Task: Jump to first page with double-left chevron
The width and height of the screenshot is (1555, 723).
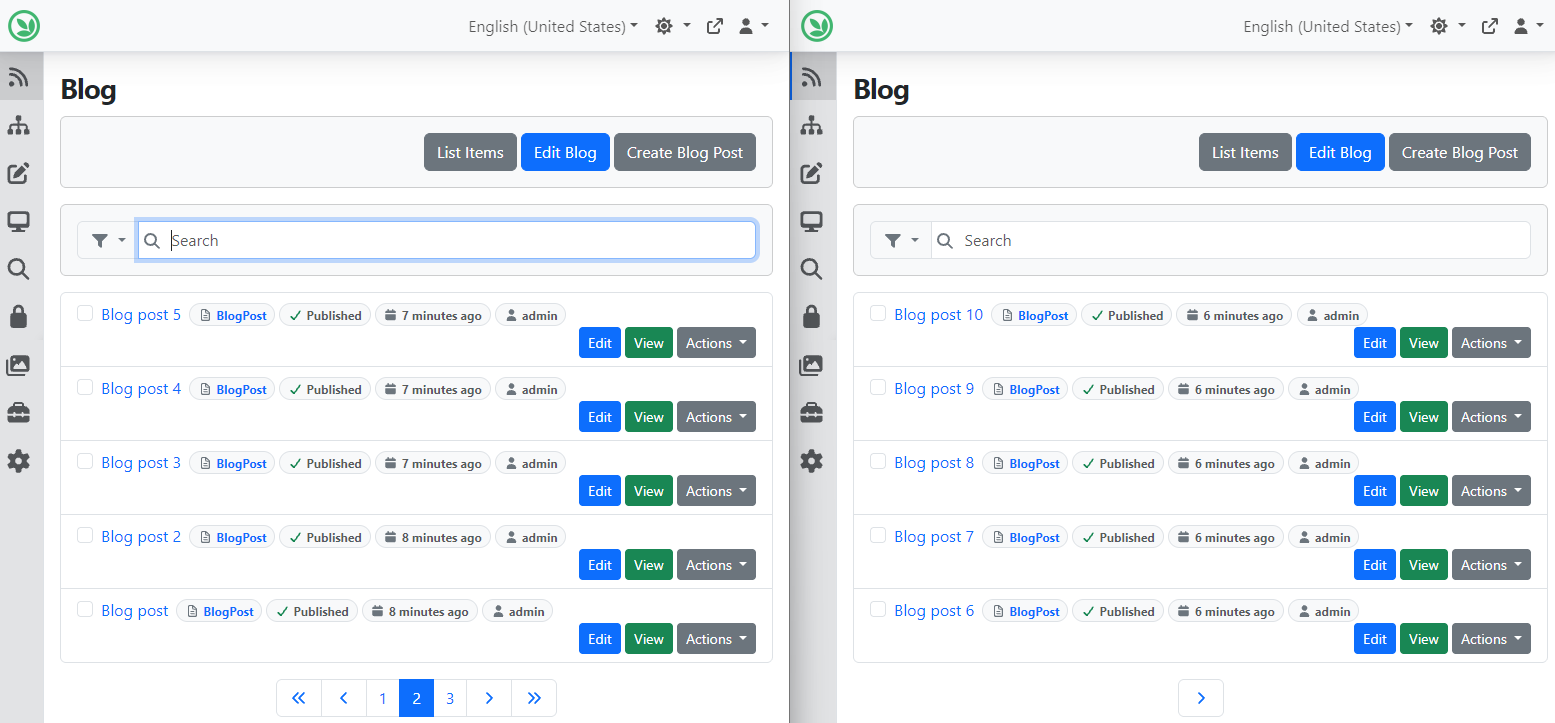Action: pos(299,698)
